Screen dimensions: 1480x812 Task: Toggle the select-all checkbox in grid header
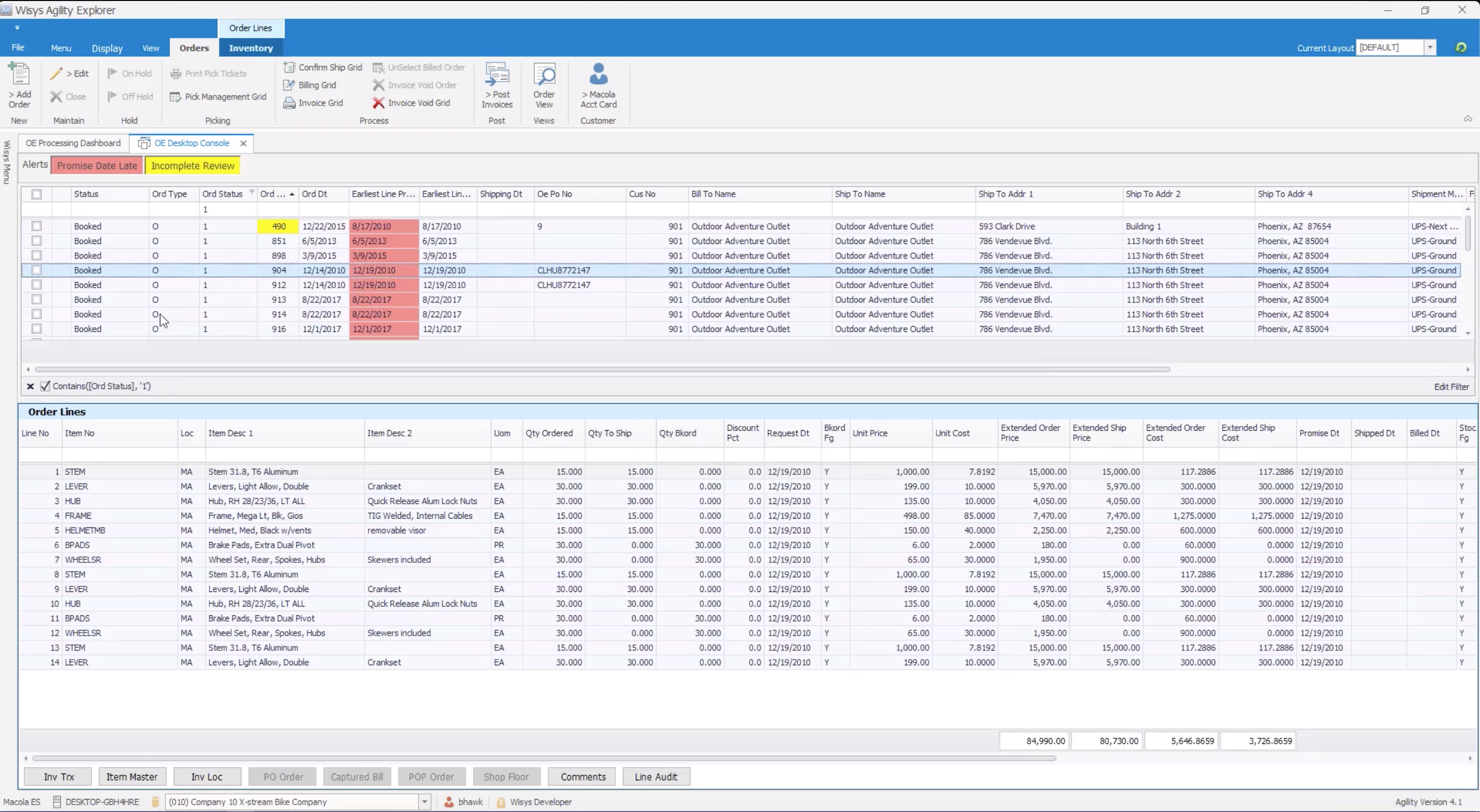pyautogui.click(x=37, y=194)
